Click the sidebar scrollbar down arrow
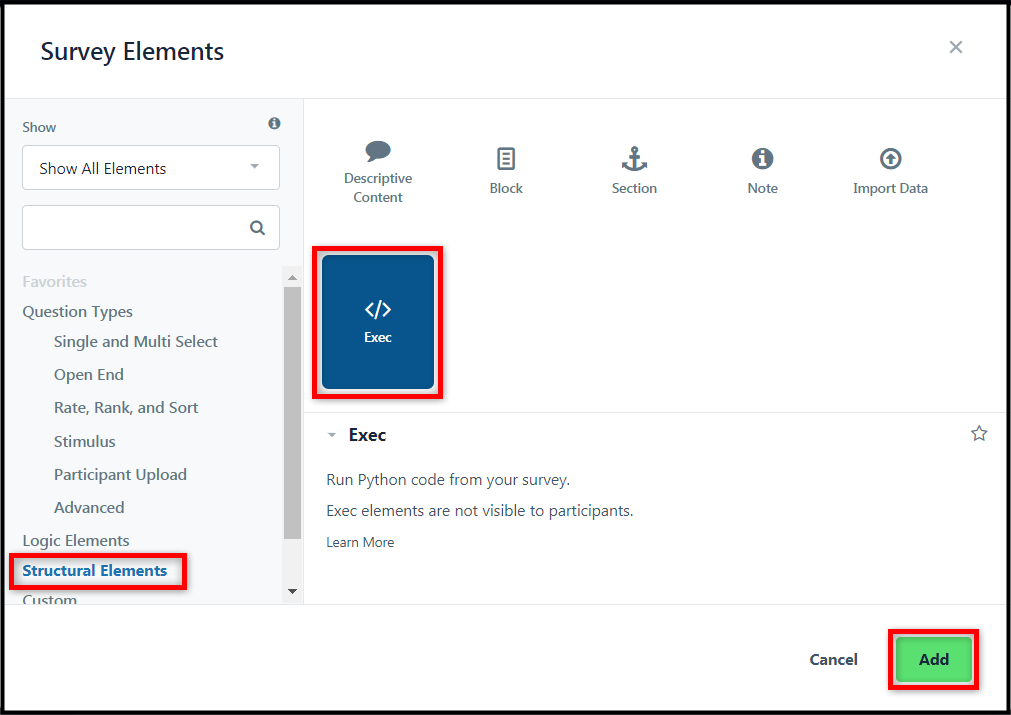Screen dimensions: 1011x715 tap(292, 591)
